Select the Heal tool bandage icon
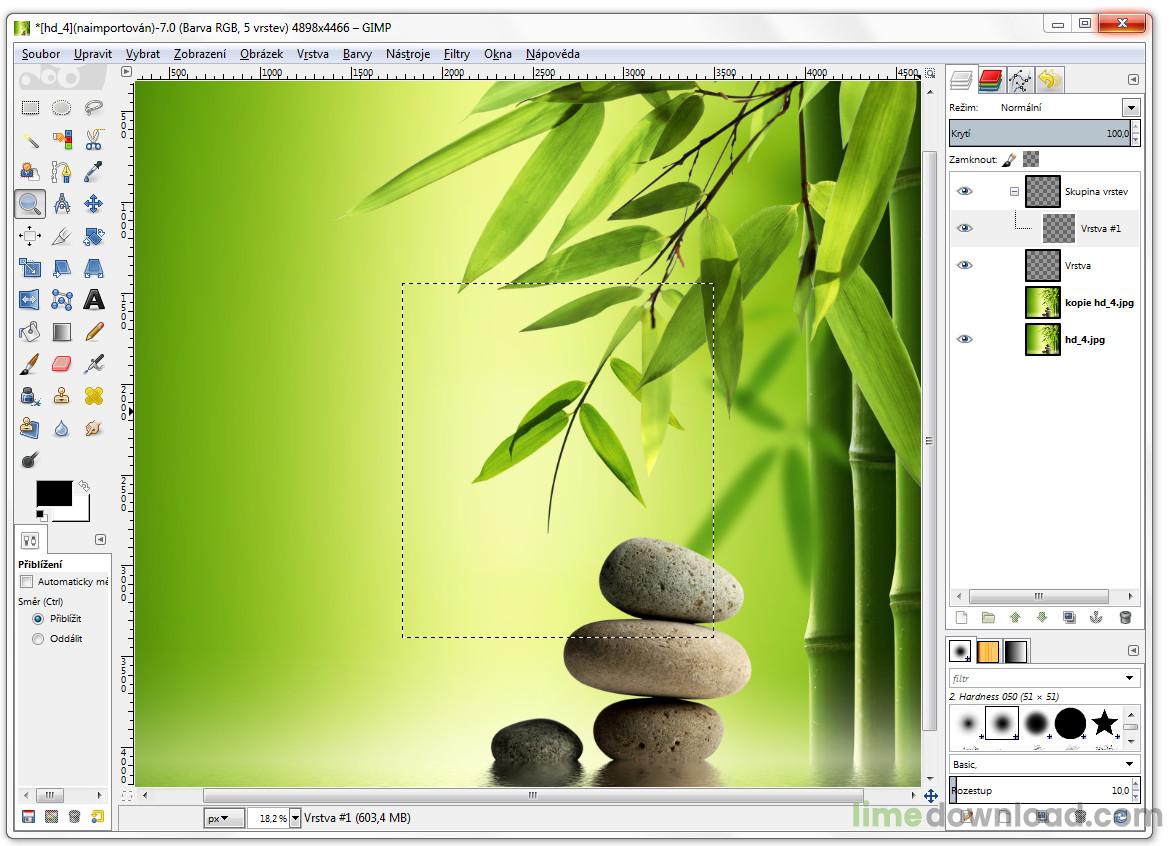The height and width of the screenshot is (846, 1170). [x=94, y=396]
